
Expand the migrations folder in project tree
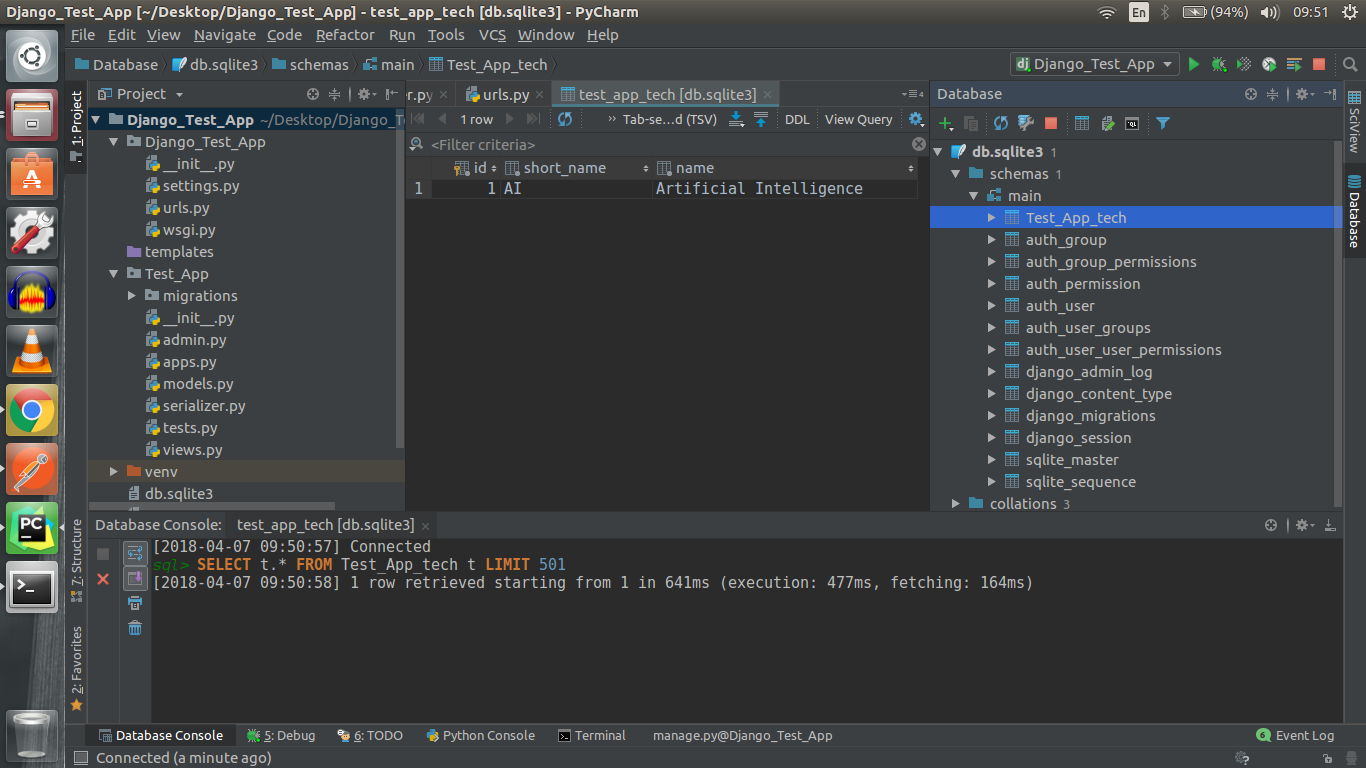click(x=132, y=296)
